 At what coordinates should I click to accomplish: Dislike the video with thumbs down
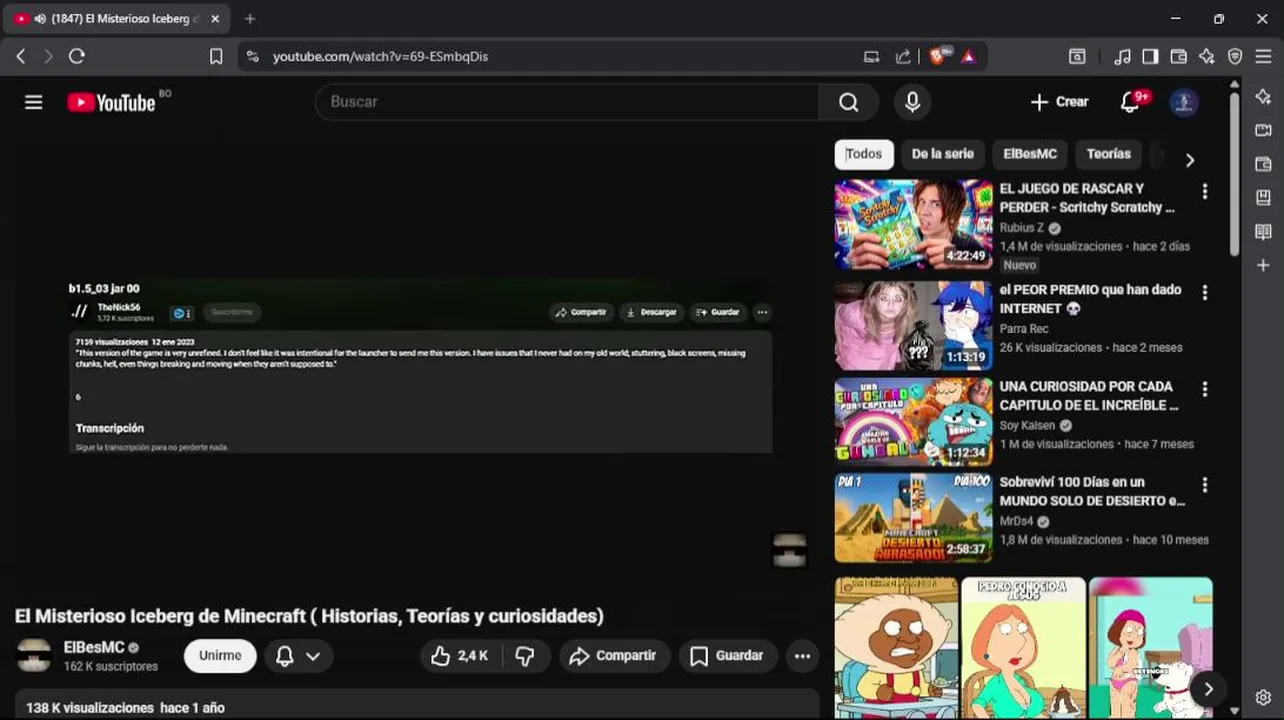click(x=525, y=656)
